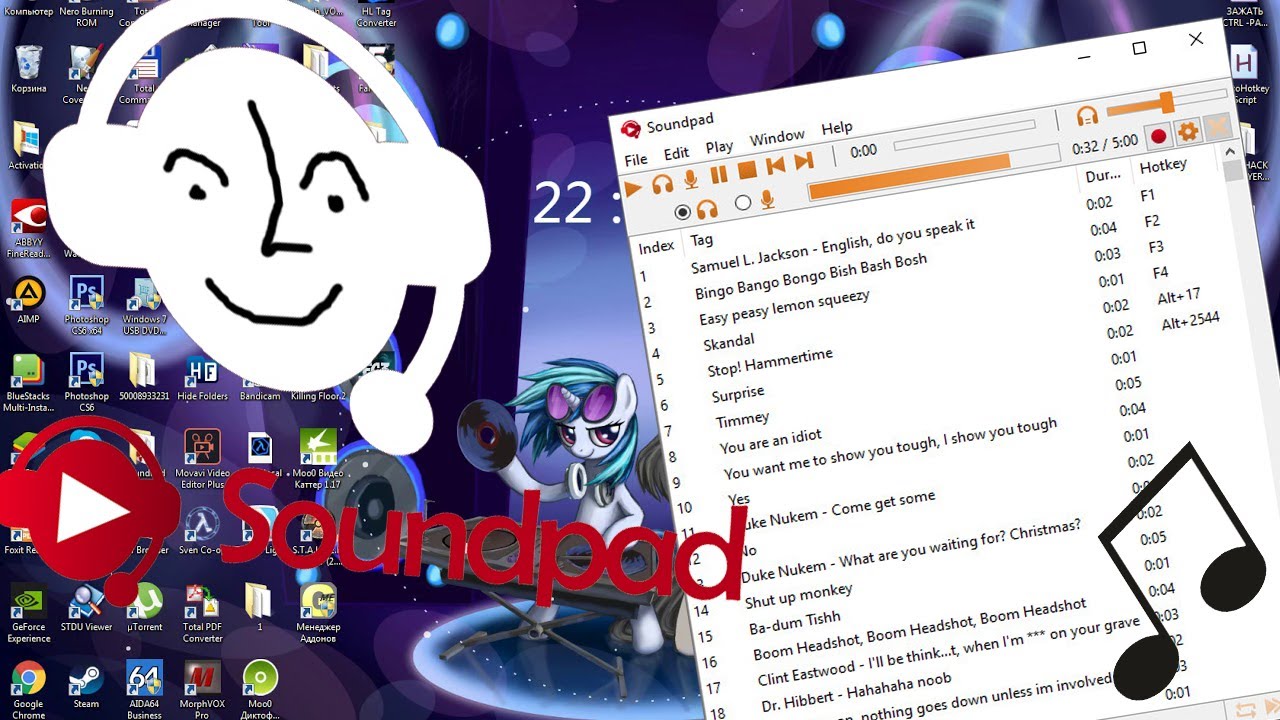The width and height of the screenshot is (1280, 720).
Task: Select the microphone output radio button
Action: point(742,203)
